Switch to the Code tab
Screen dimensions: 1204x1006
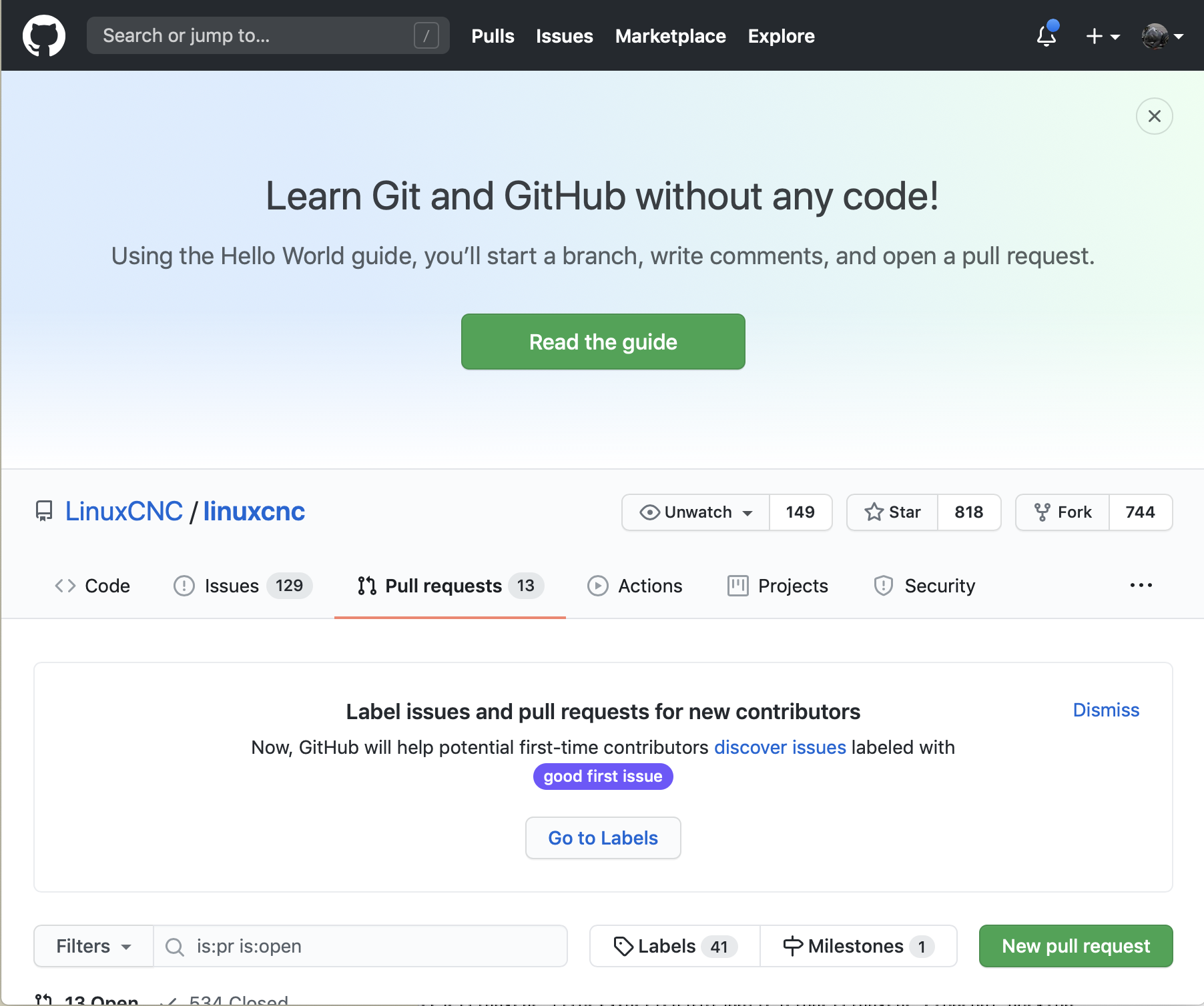point(92,586)
